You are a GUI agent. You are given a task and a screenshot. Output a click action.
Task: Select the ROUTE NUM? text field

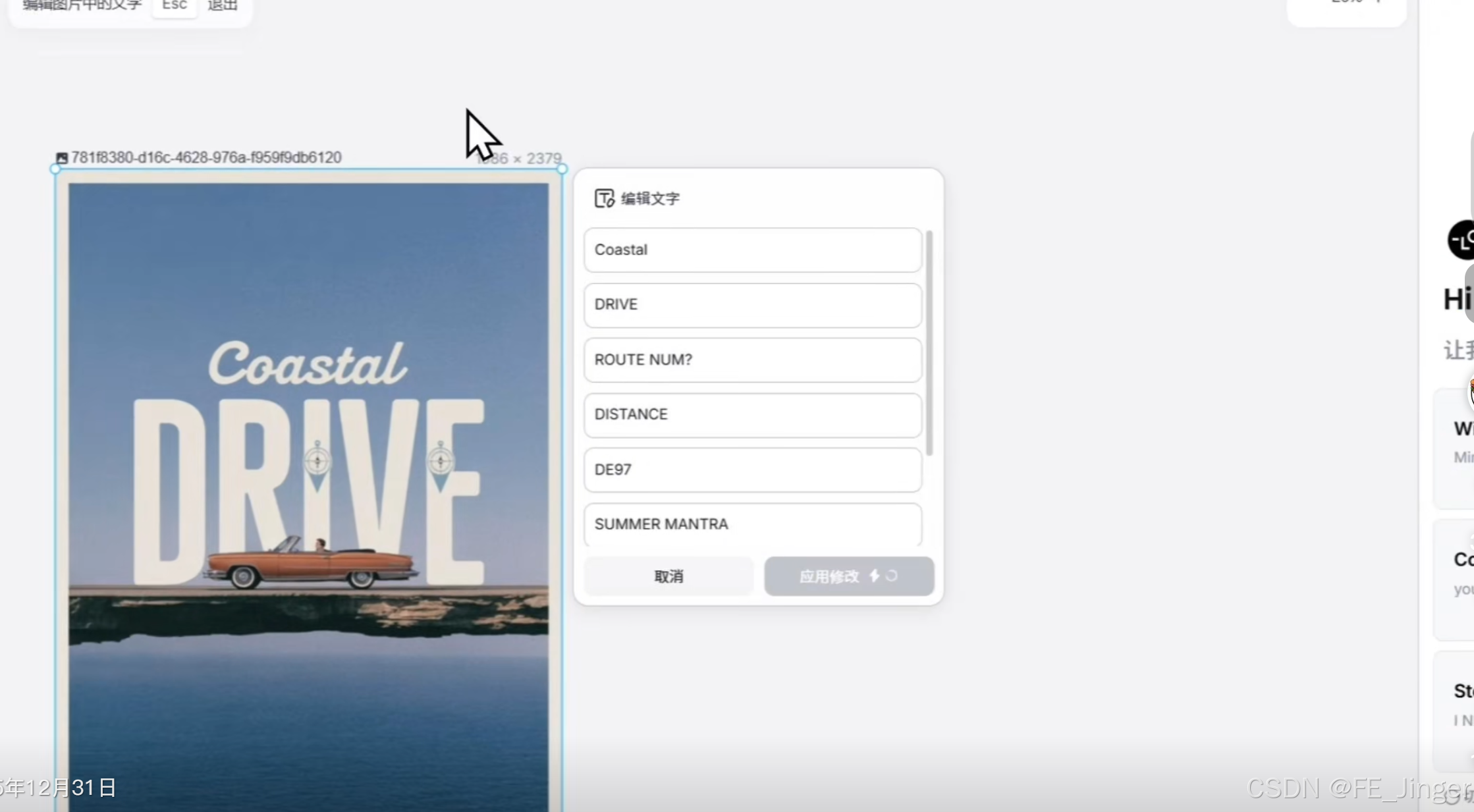click(x=752, y=360)
